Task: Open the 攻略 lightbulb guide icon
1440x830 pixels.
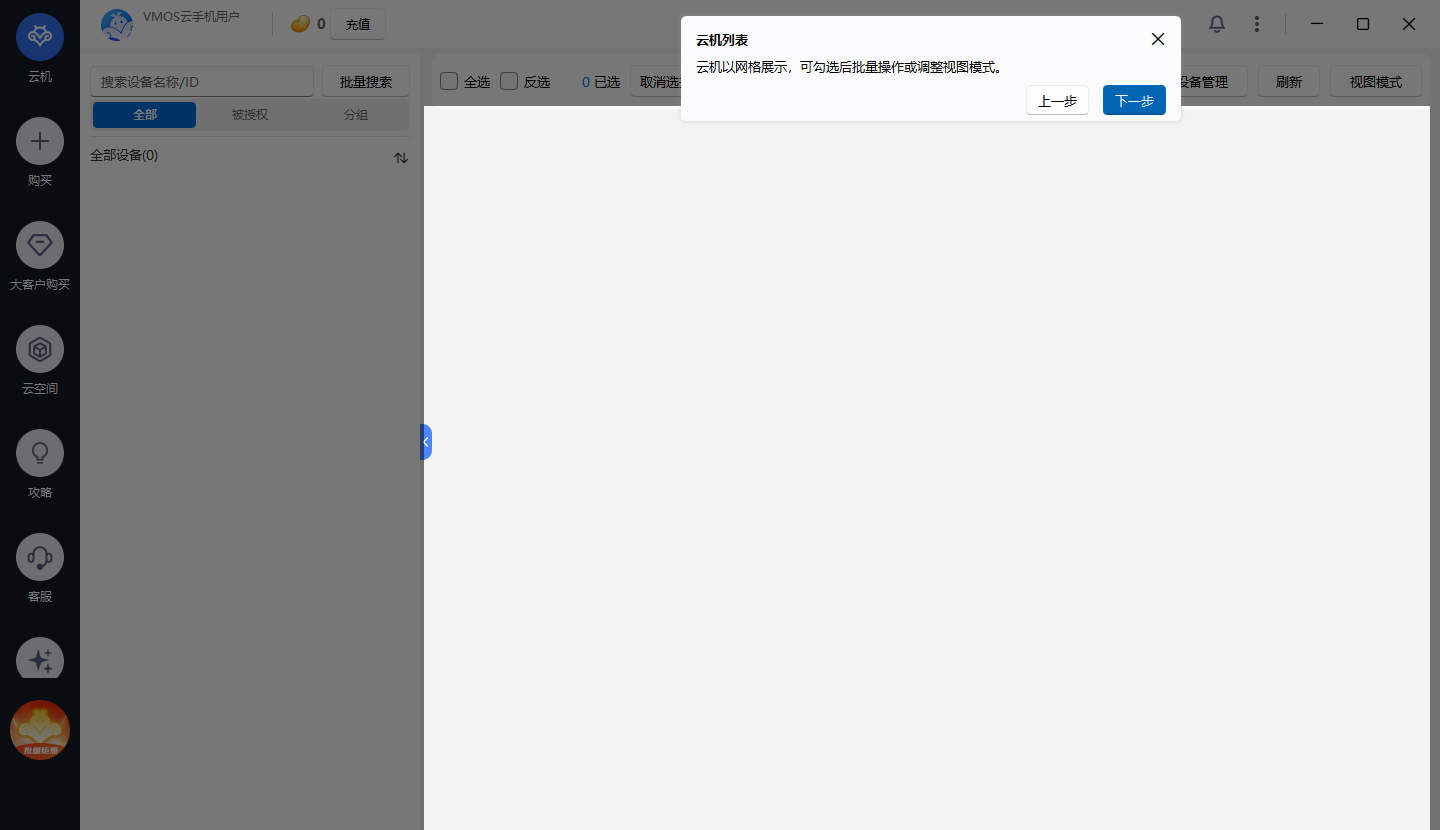Action: tap(40, 453)
